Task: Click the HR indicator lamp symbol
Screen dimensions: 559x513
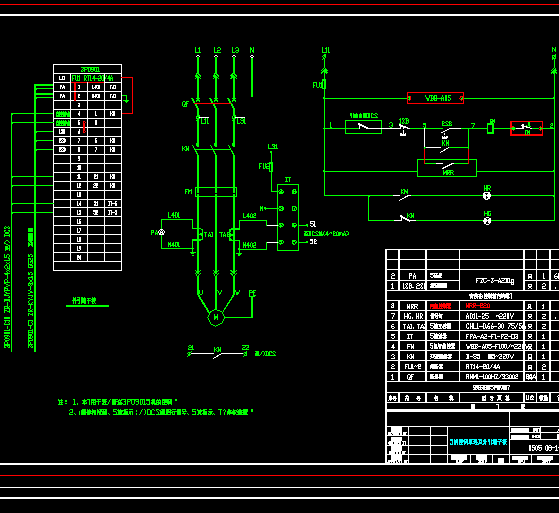Action: [x=487, y=195]
